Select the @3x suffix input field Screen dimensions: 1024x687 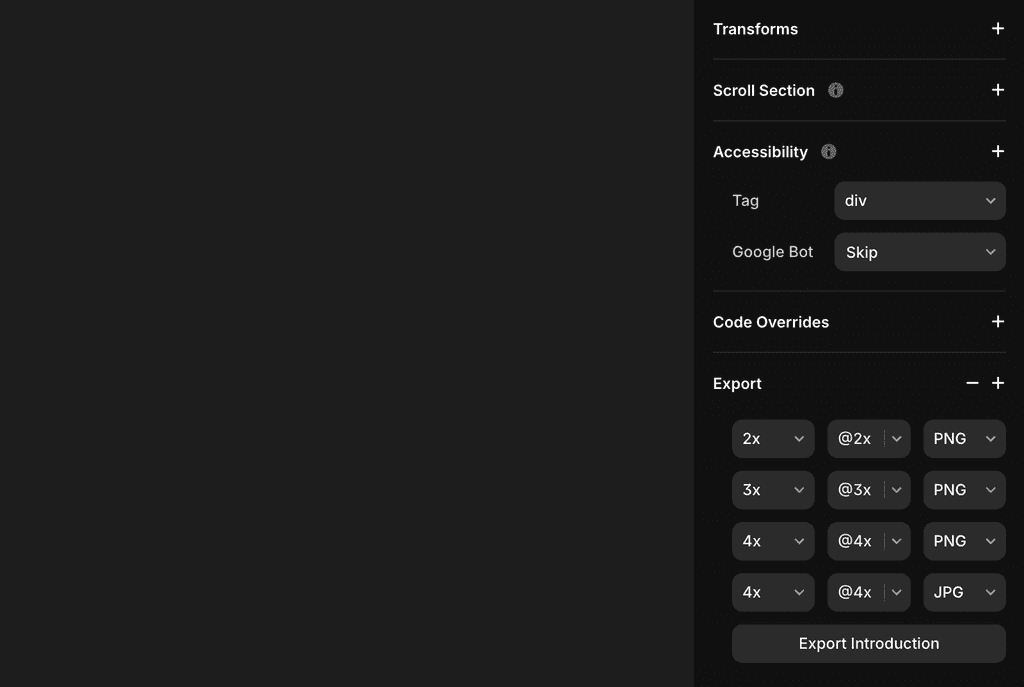click(x=855, y=490)
